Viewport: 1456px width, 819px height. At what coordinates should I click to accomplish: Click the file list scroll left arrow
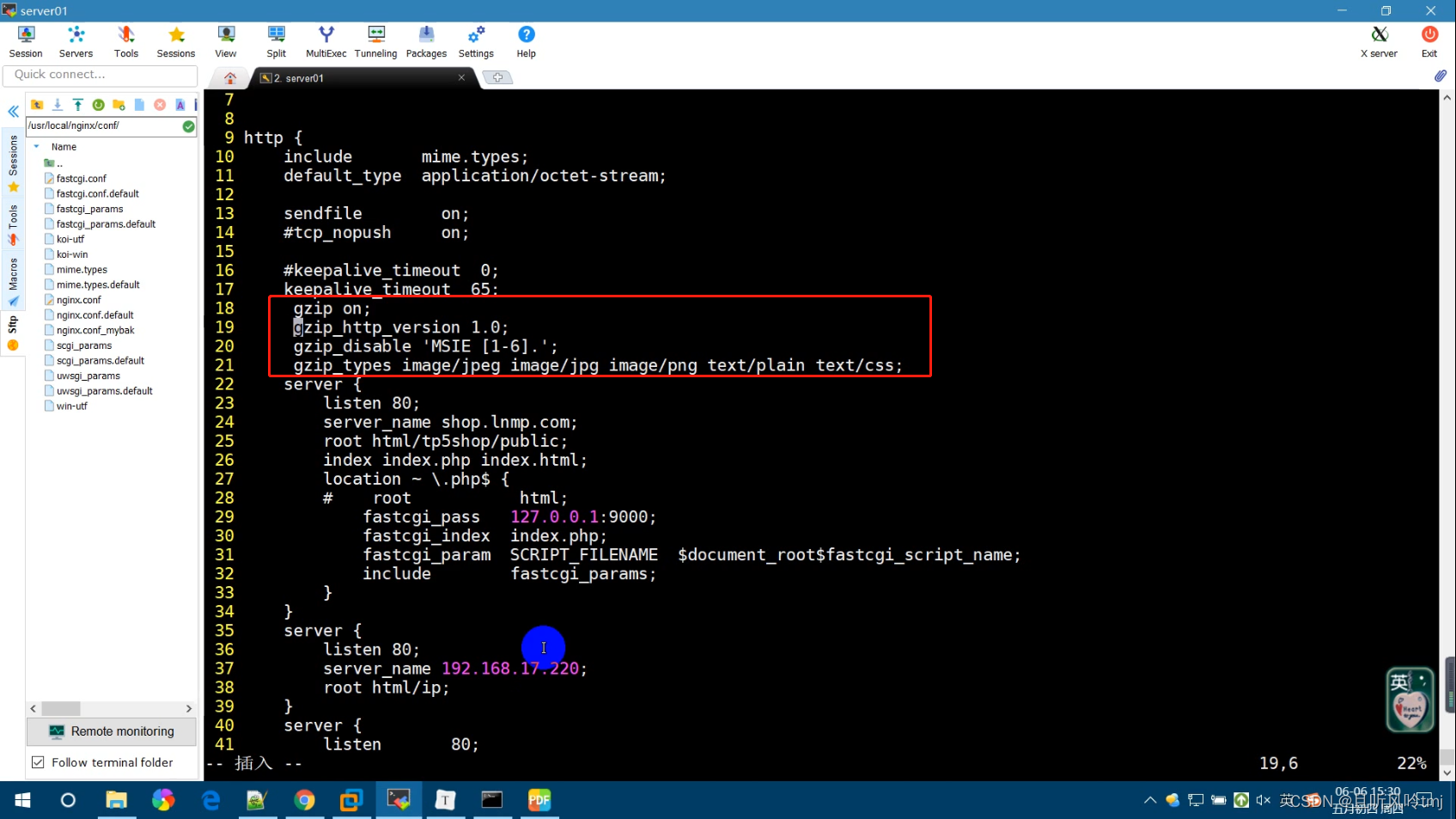coord(34,709)
